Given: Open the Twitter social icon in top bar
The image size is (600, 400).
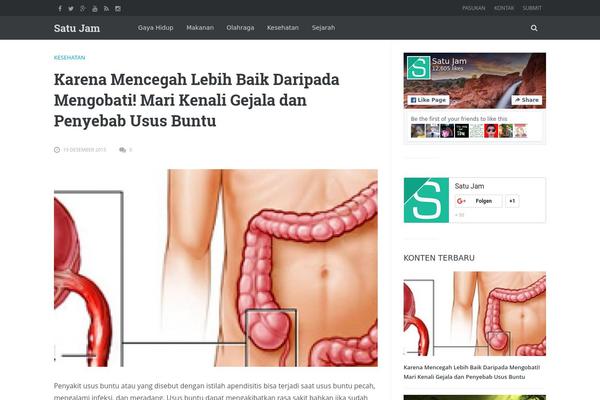Looking at the screenshot, I should [71, 8].
